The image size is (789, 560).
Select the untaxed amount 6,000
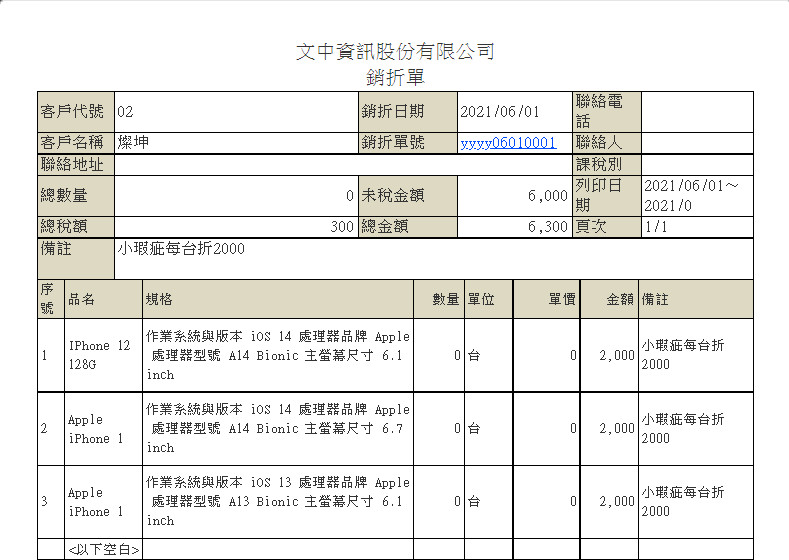[x=547, y=196]
